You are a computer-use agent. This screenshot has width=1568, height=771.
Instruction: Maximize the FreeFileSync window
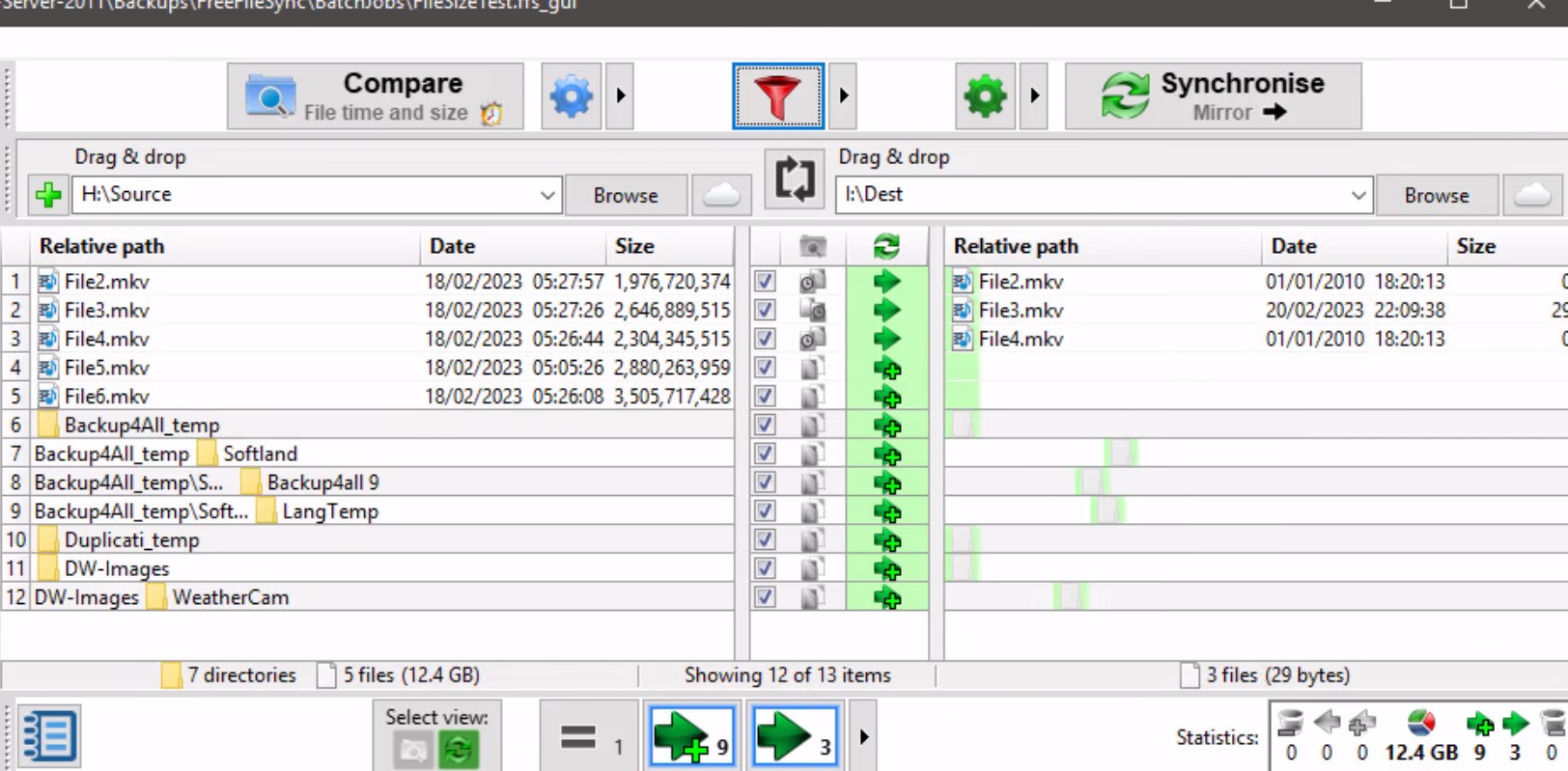[x=1458, y=6]
